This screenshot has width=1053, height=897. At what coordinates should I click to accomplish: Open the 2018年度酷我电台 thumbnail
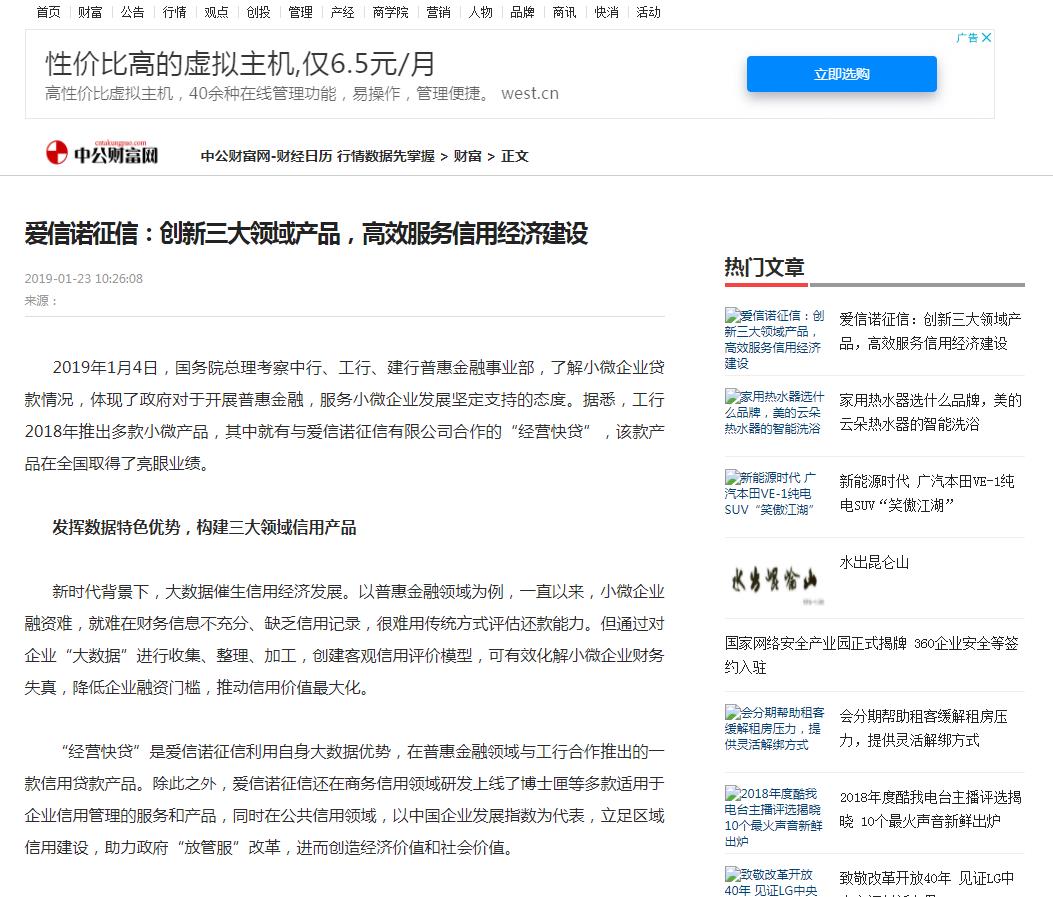tap(774, 817)
